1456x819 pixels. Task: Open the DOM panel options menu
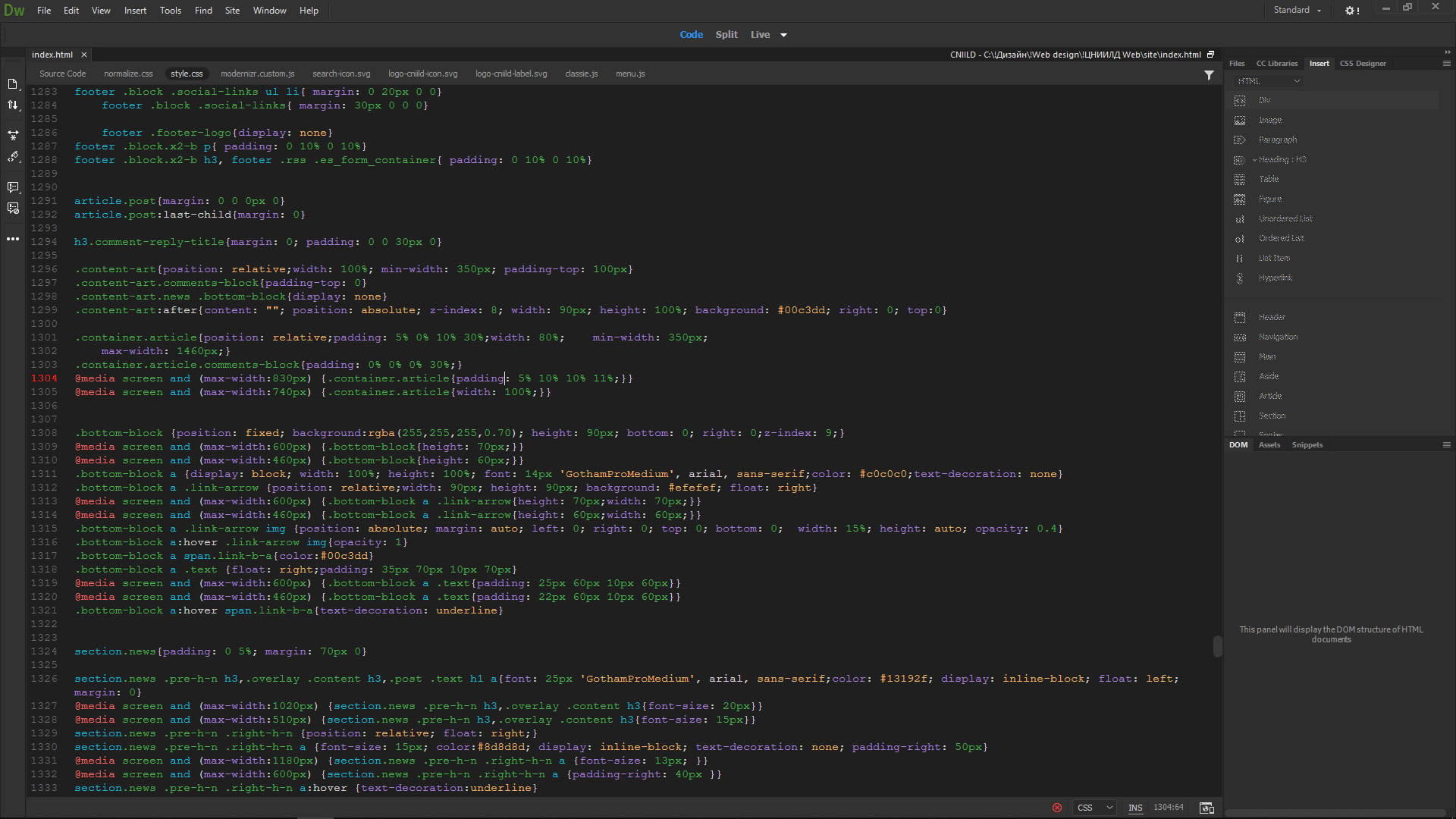[x=1446, y=445]
